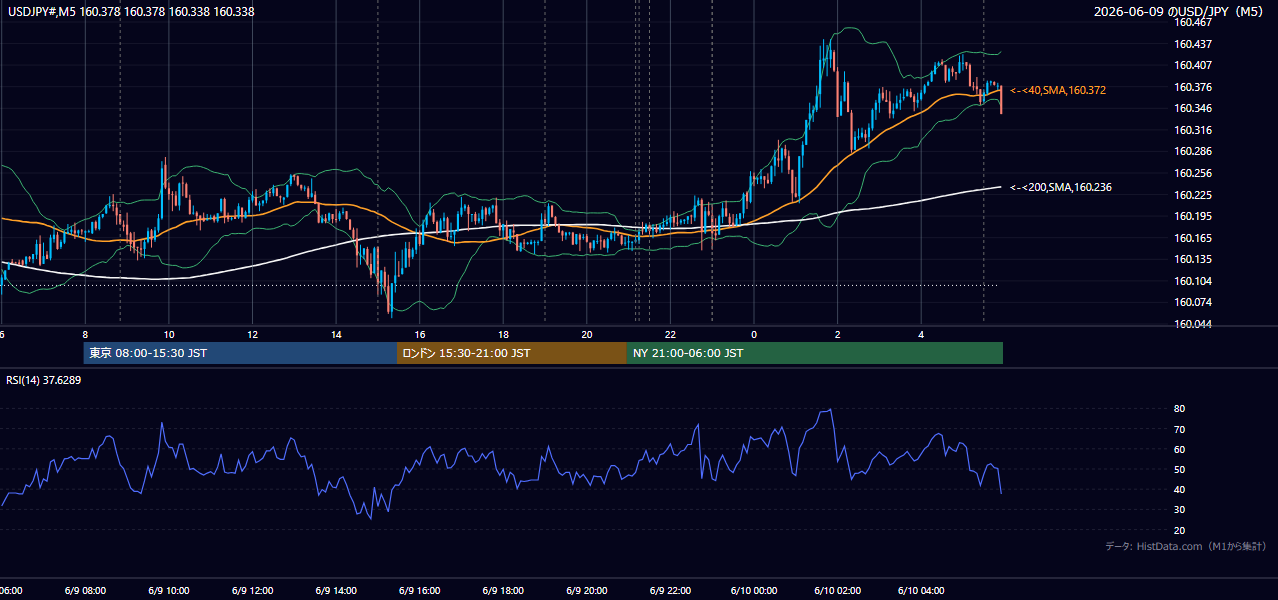This screenshot has height=600, width=1278.
Task: Click the bottom date label 6/9 18:00
Action: coord(503,590)
